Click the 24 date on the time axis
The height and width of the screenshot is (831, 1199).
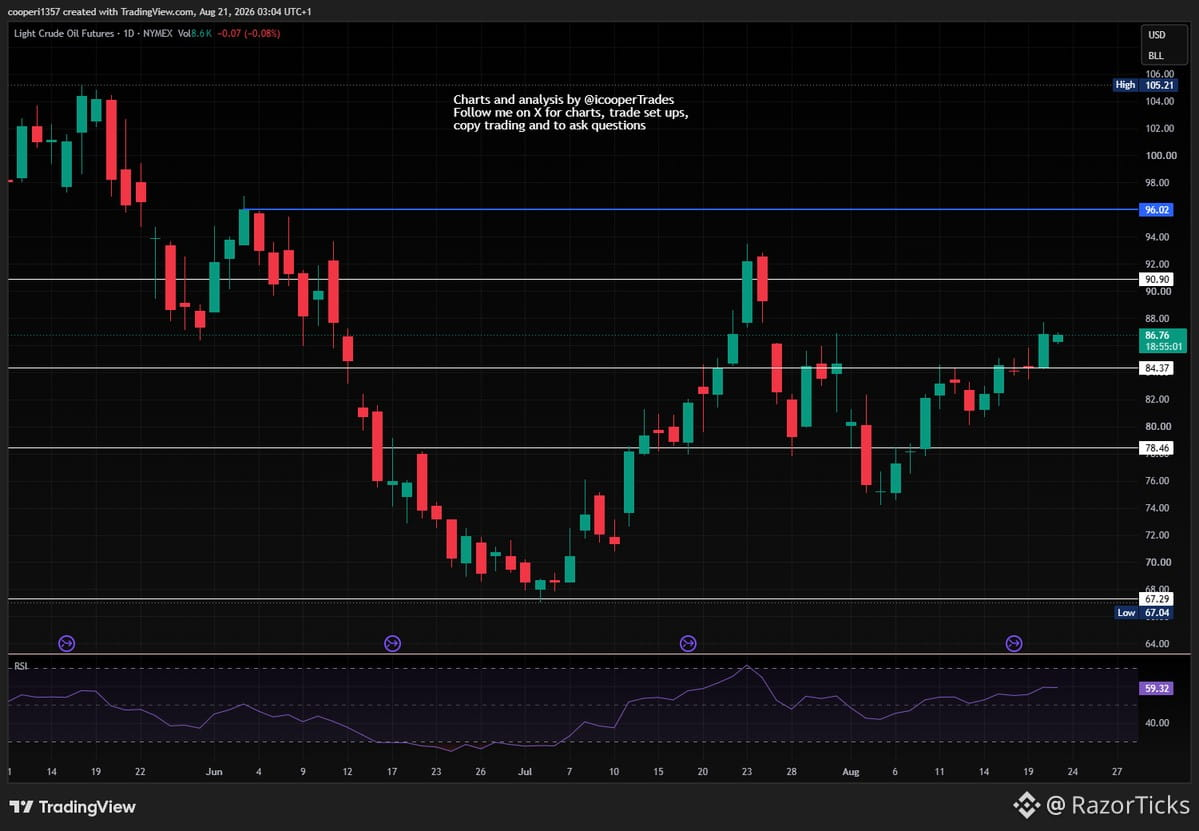1073,772
